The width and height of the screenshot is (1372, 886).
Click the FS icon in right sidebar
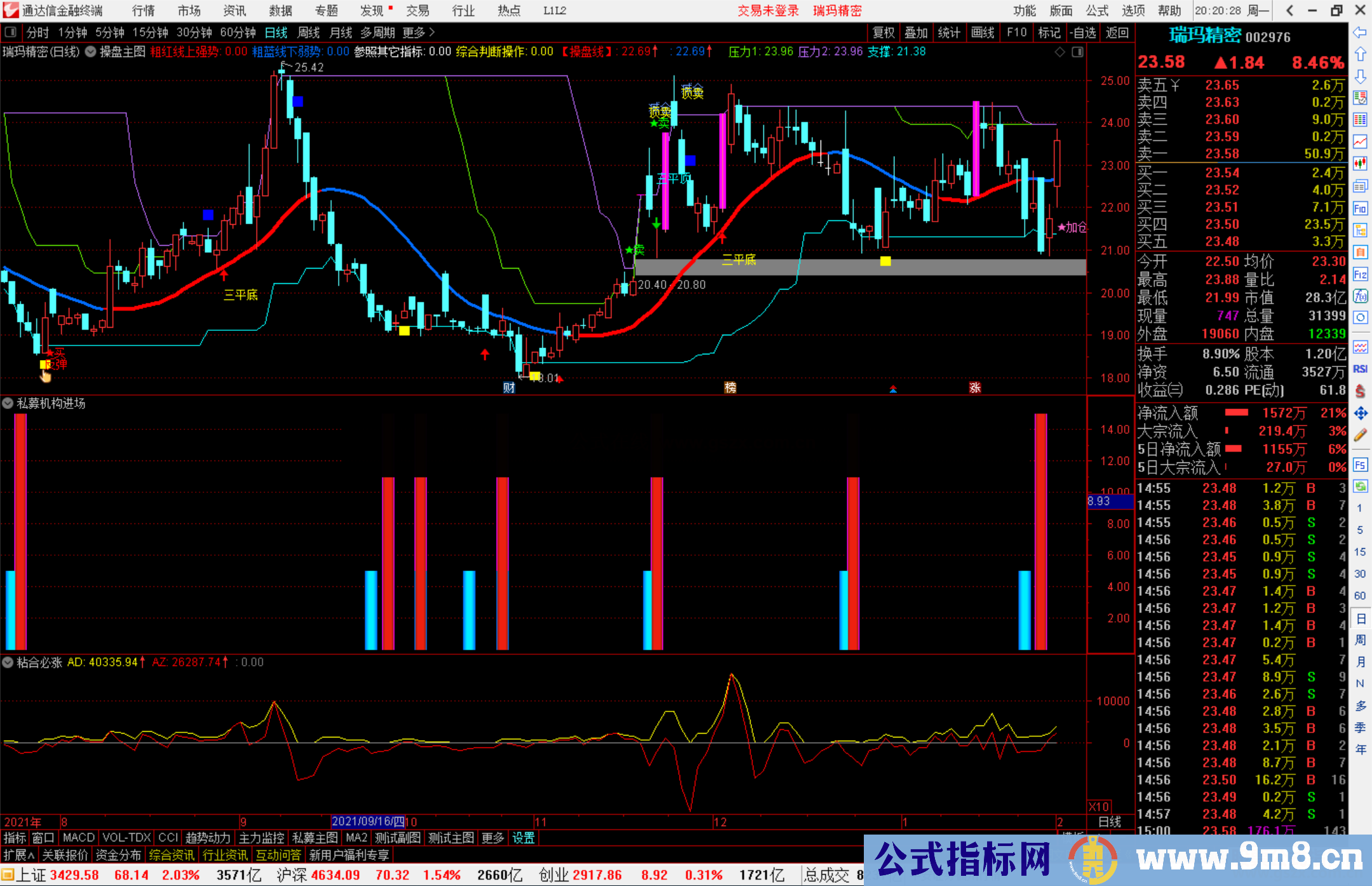(1360, 465)
